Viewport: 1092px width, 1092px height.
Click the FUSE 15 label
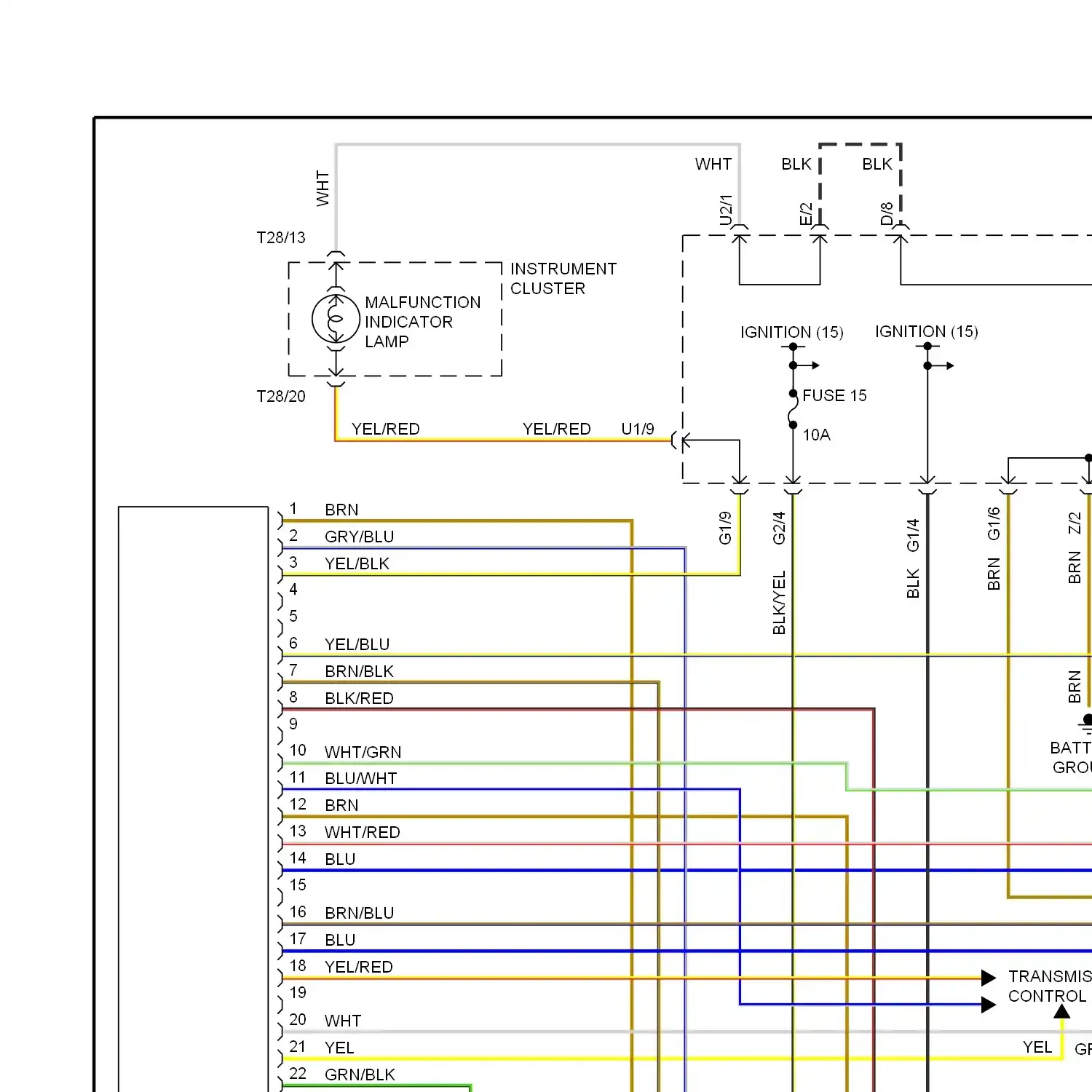tap(834, 395)
